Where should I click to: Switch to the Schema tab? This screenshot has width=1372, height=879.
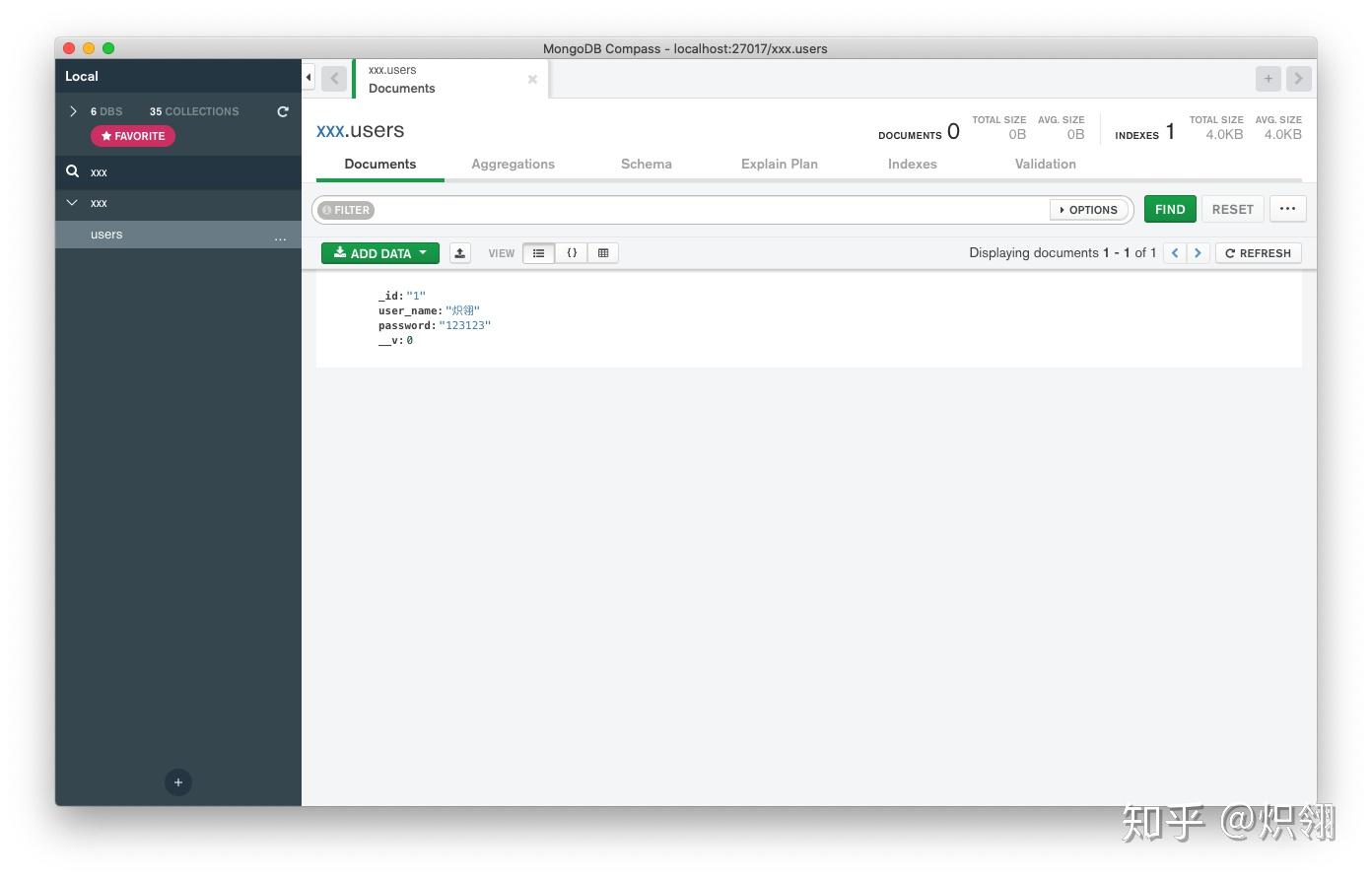[646, 164]
